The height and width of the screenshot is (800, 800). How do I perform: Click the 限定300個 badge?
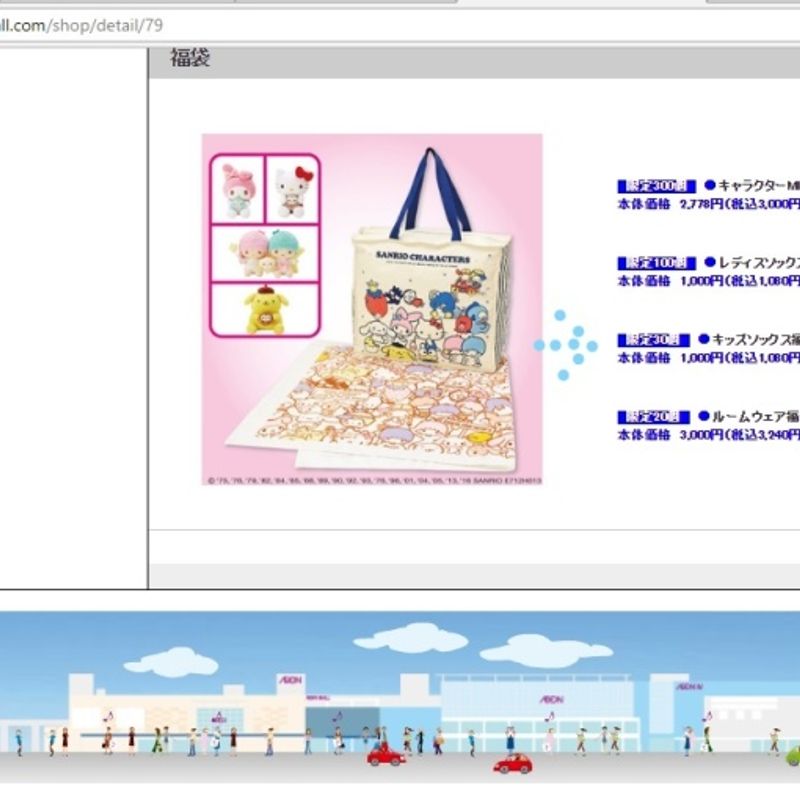(x=656, y=186)
